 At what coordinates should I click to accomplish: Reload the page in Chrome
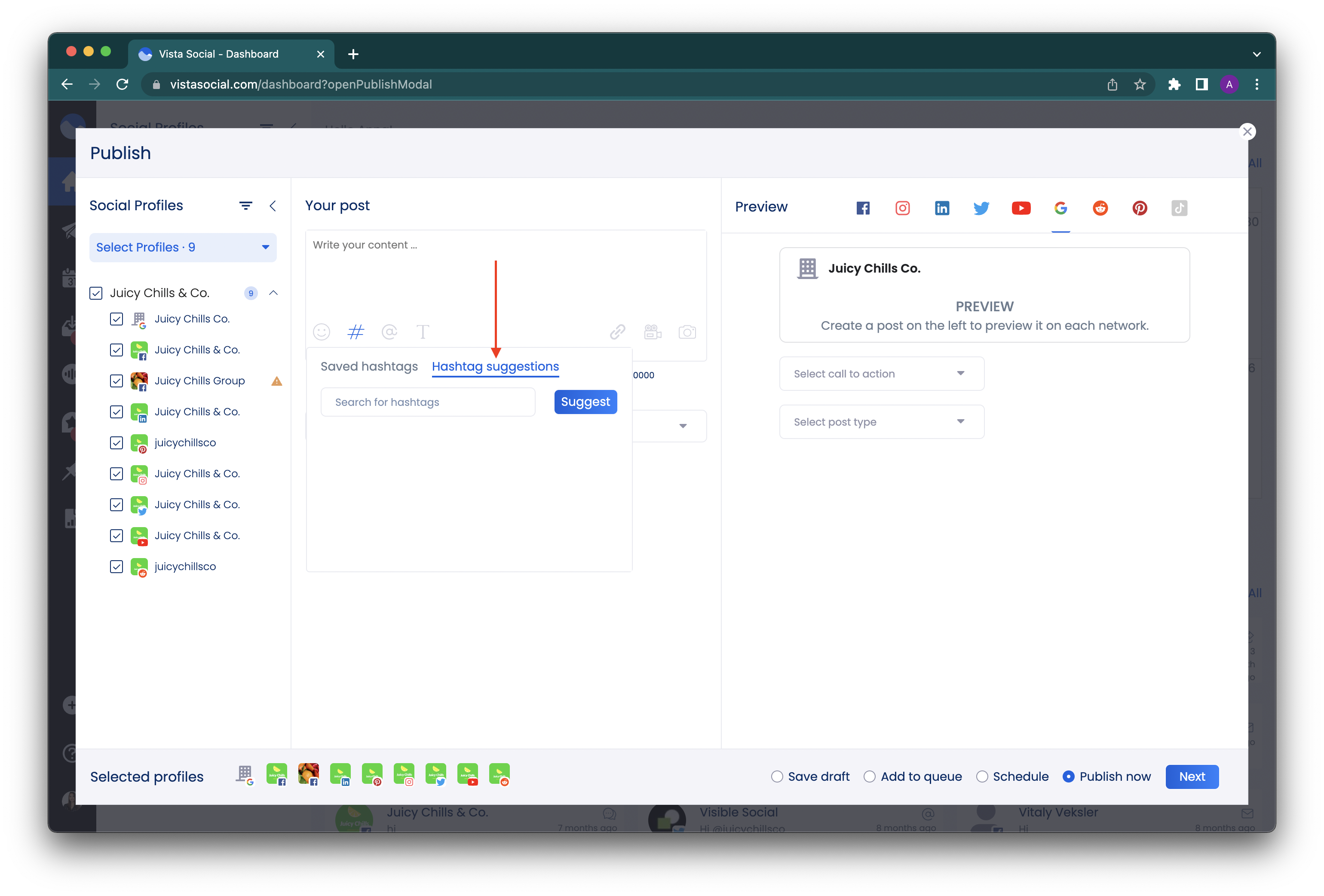[x=122, y=84]
